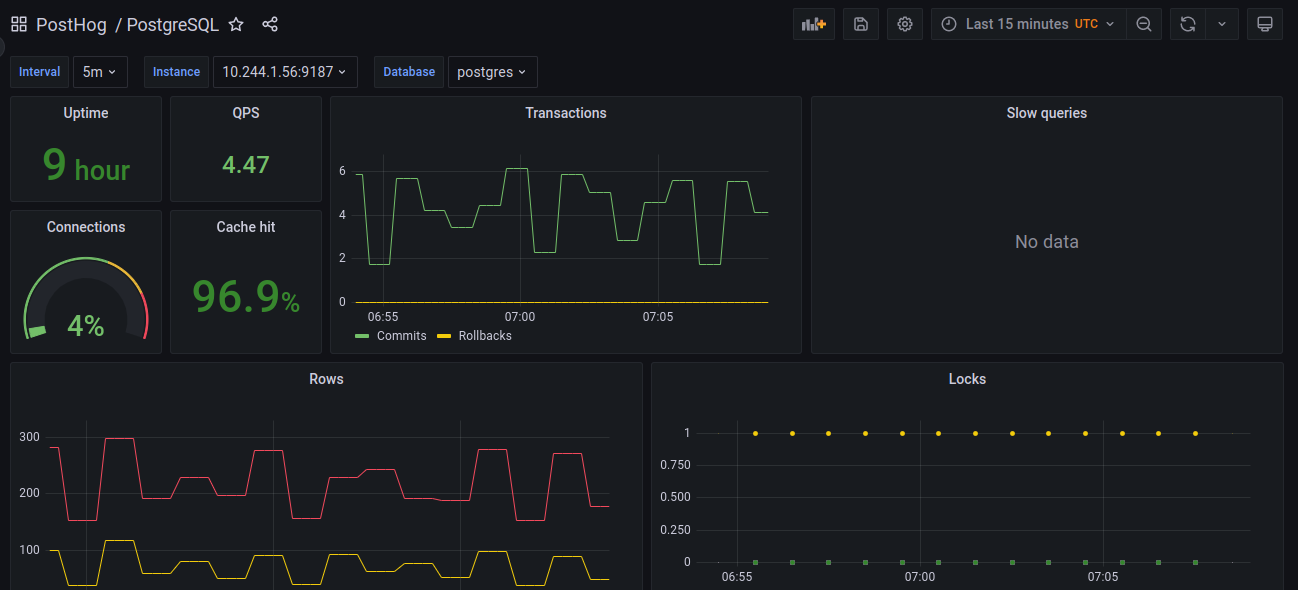This screenshot has height=590, width=1298.
Task: Enable kiosk mode with the TV icon
Action: coord(1264,23)
